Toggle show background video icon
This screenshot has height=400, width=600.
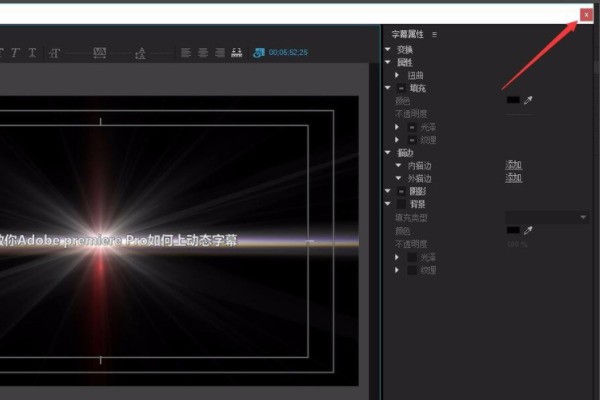[x=259, y=52]
